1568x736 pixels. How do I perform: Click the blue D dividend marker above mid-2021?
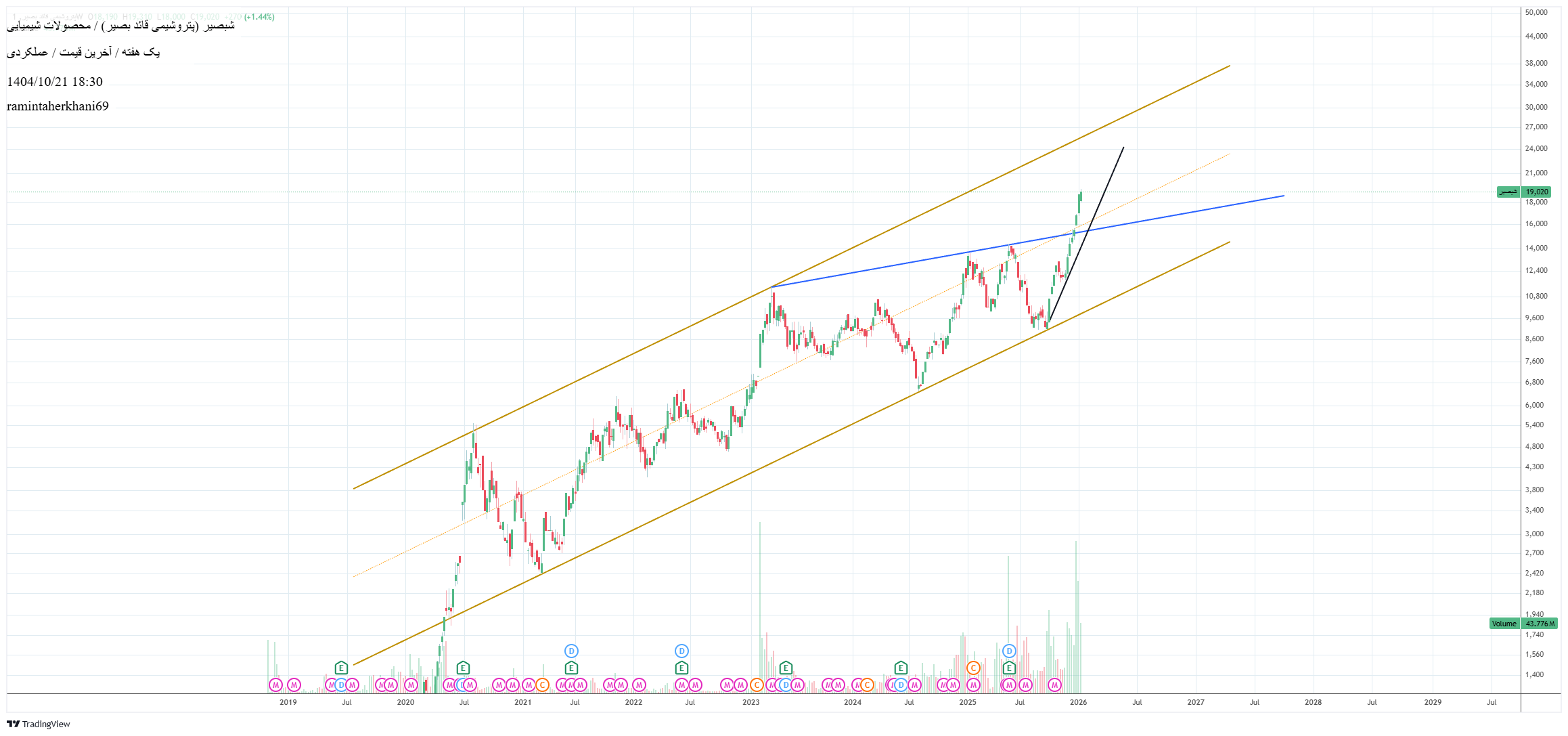[x=571, y=651]
